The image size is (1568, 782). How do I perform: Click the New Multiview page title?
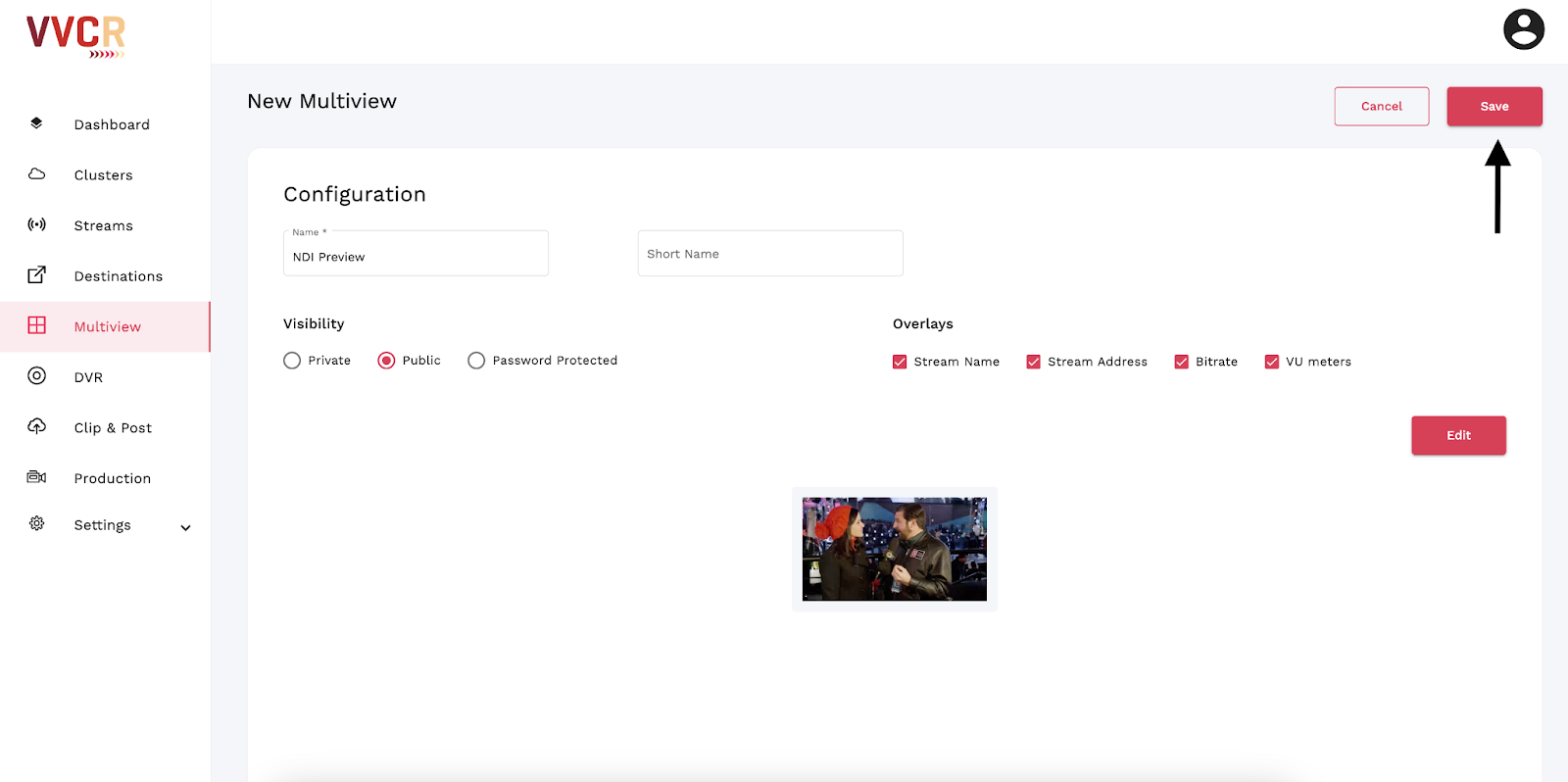pos(321,101)
